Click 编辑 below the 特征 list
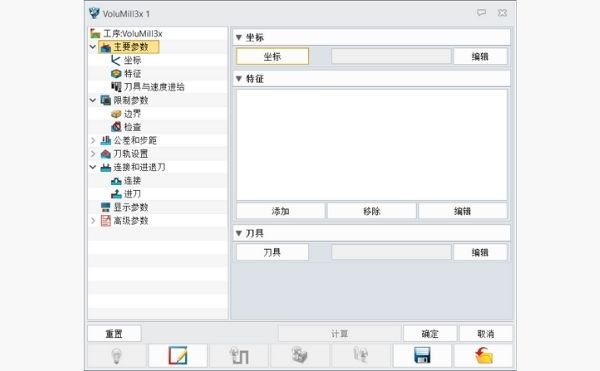Screen dimensions: 600x371 463,211
